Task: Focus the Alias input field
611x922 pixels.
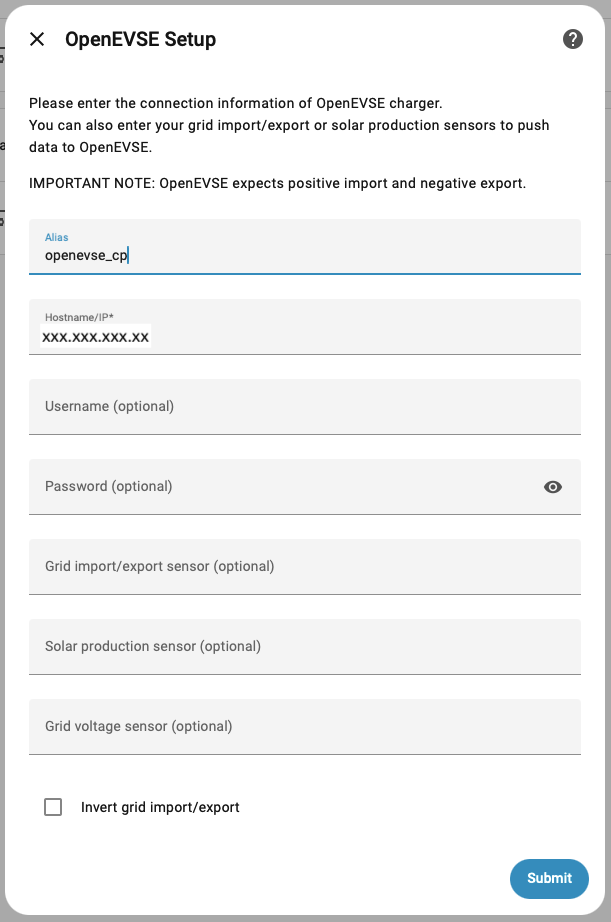Action: click(305, 255)
